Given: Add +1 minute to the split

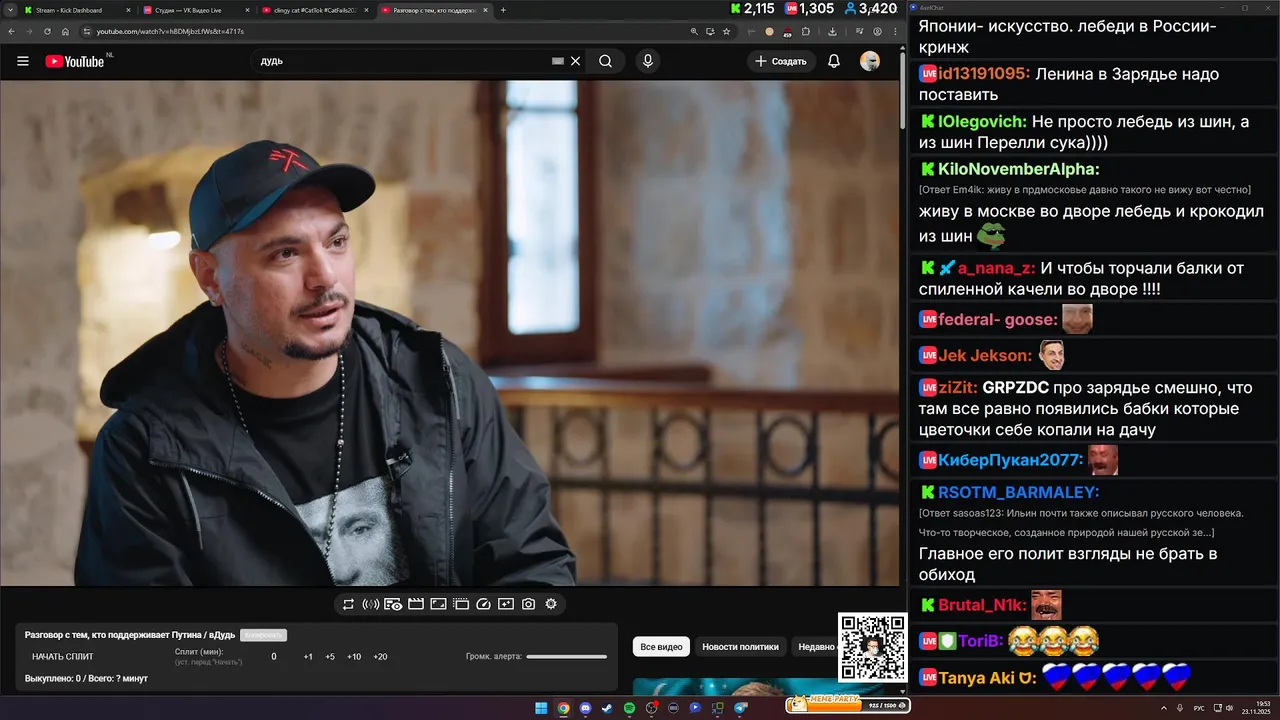Looking at the screenshot, I should pyautogui.click(x=308, y=657).
